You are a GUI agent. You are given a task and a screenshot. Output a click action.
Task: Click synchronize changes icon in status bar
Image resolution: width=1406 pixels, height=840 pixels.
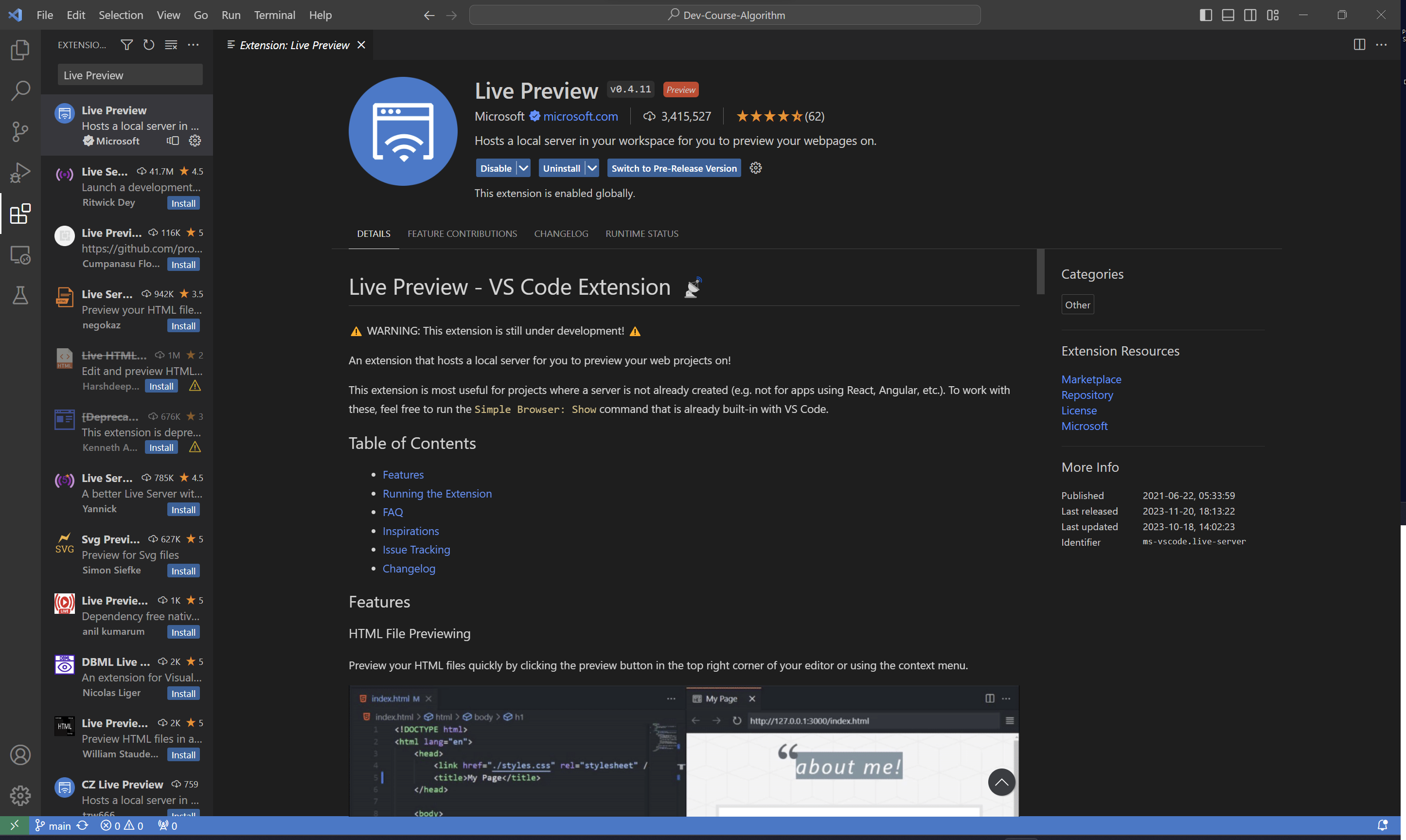point(82,825)
